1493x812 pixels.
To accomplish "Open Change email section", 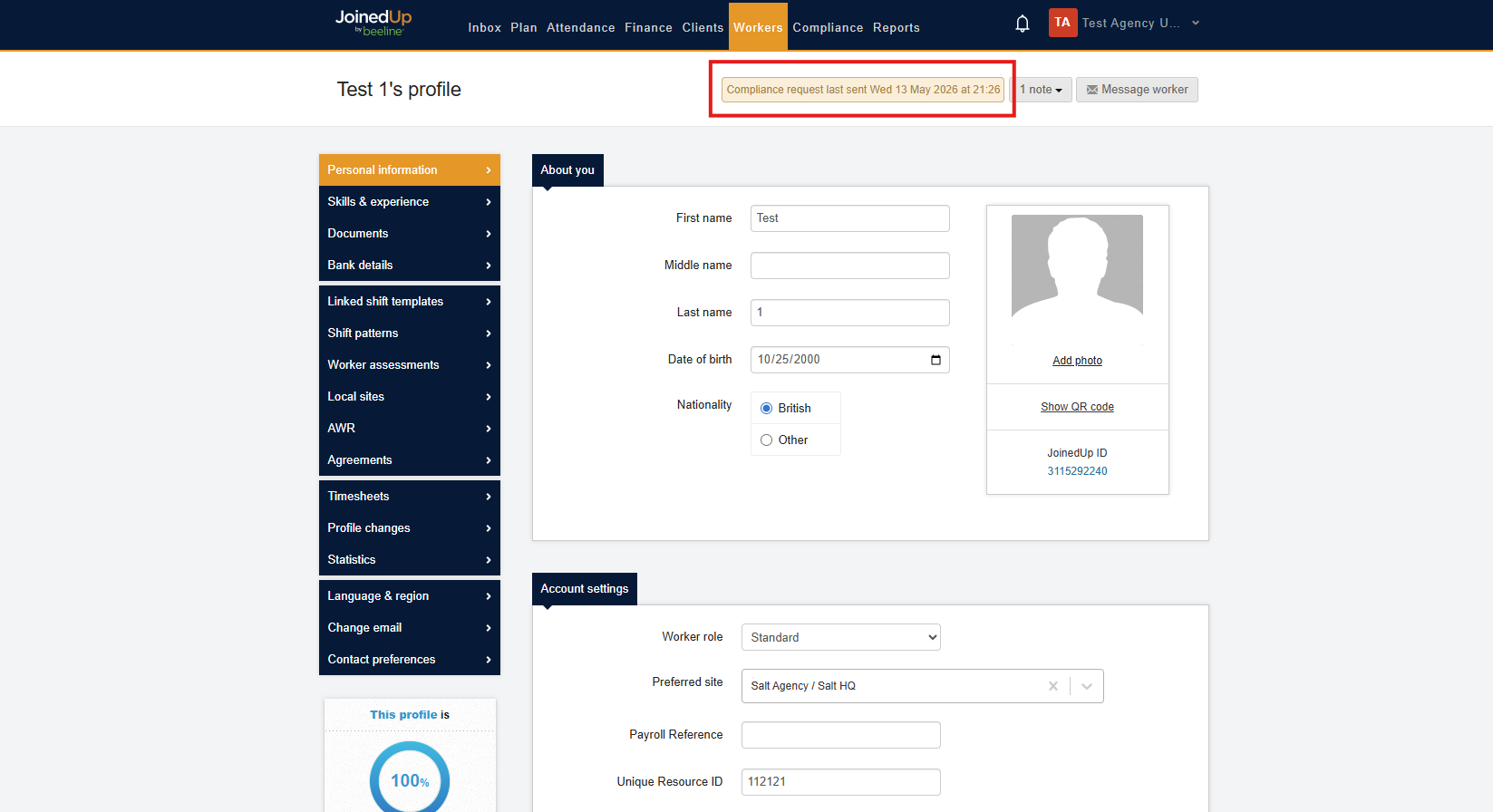I will click(410, 628).
